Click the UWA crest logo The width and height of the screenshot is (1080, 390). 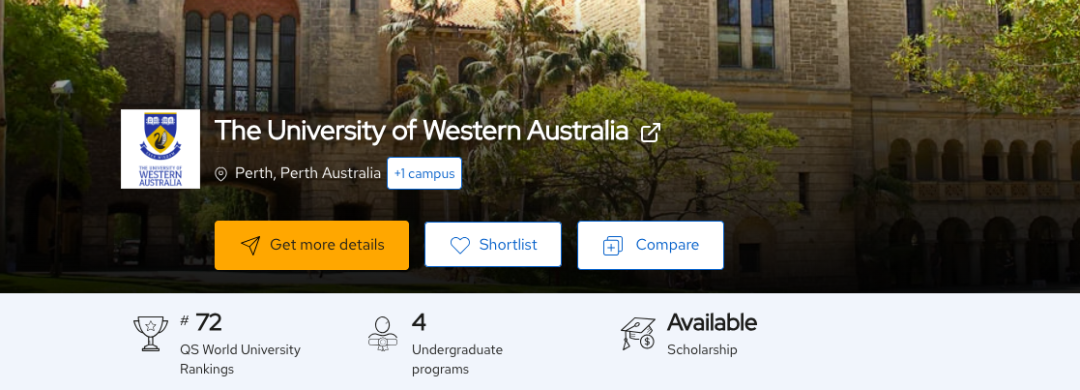160,149
